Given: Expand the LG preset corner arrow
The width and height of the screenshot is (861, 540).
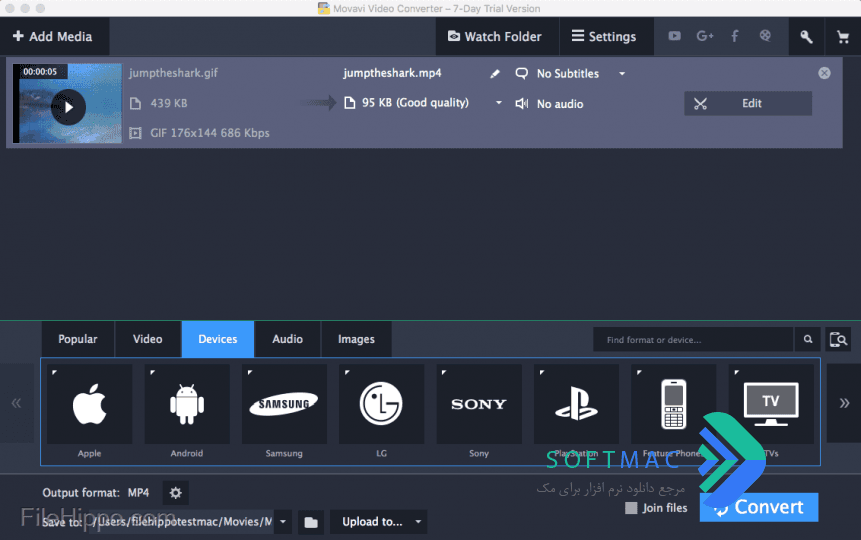Looking at the screenshot, I should 347,372.
